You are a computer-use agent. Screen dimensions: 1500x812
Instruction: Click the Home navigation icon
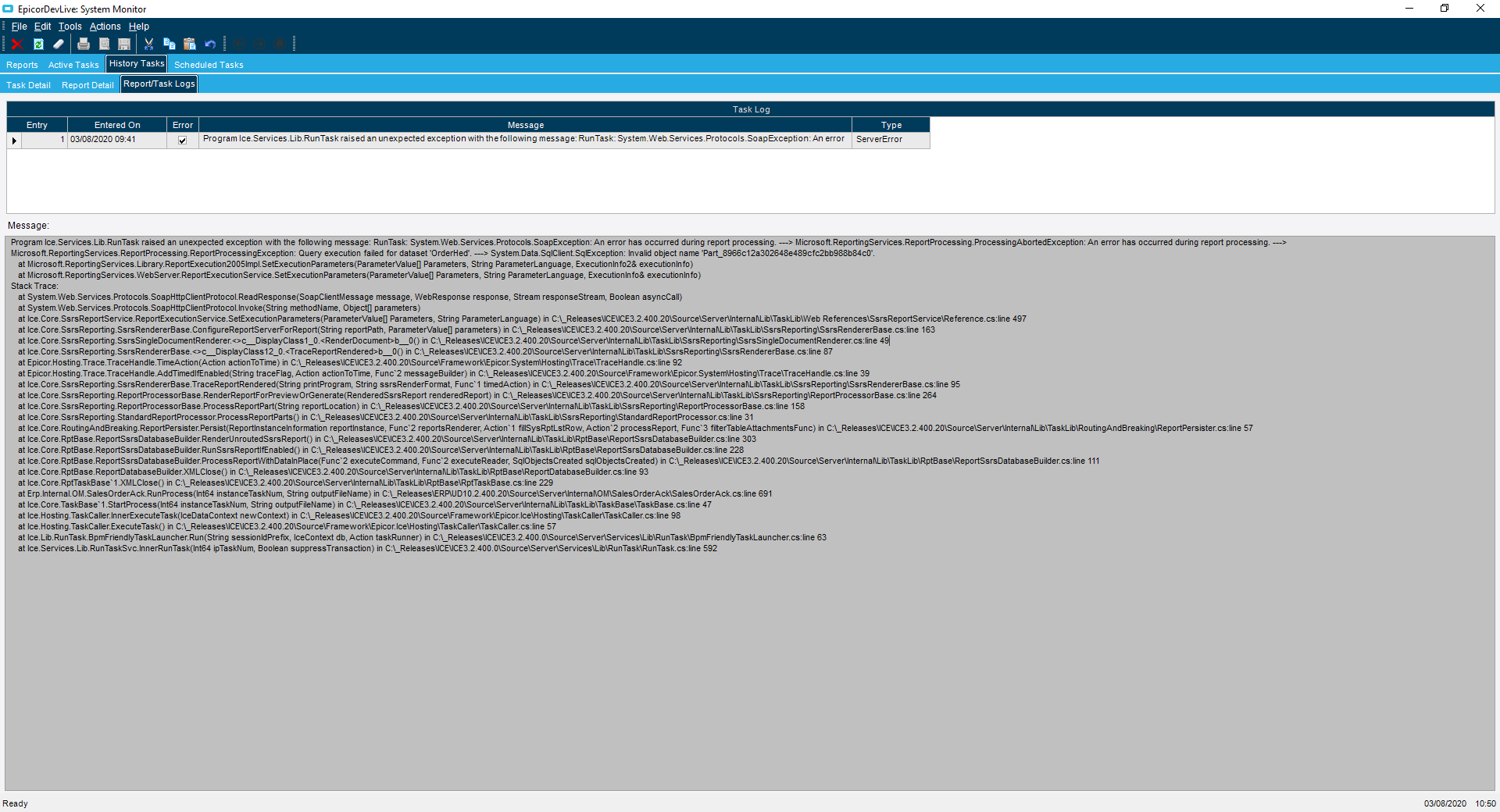pyautogui.click(x=279, y=44)
